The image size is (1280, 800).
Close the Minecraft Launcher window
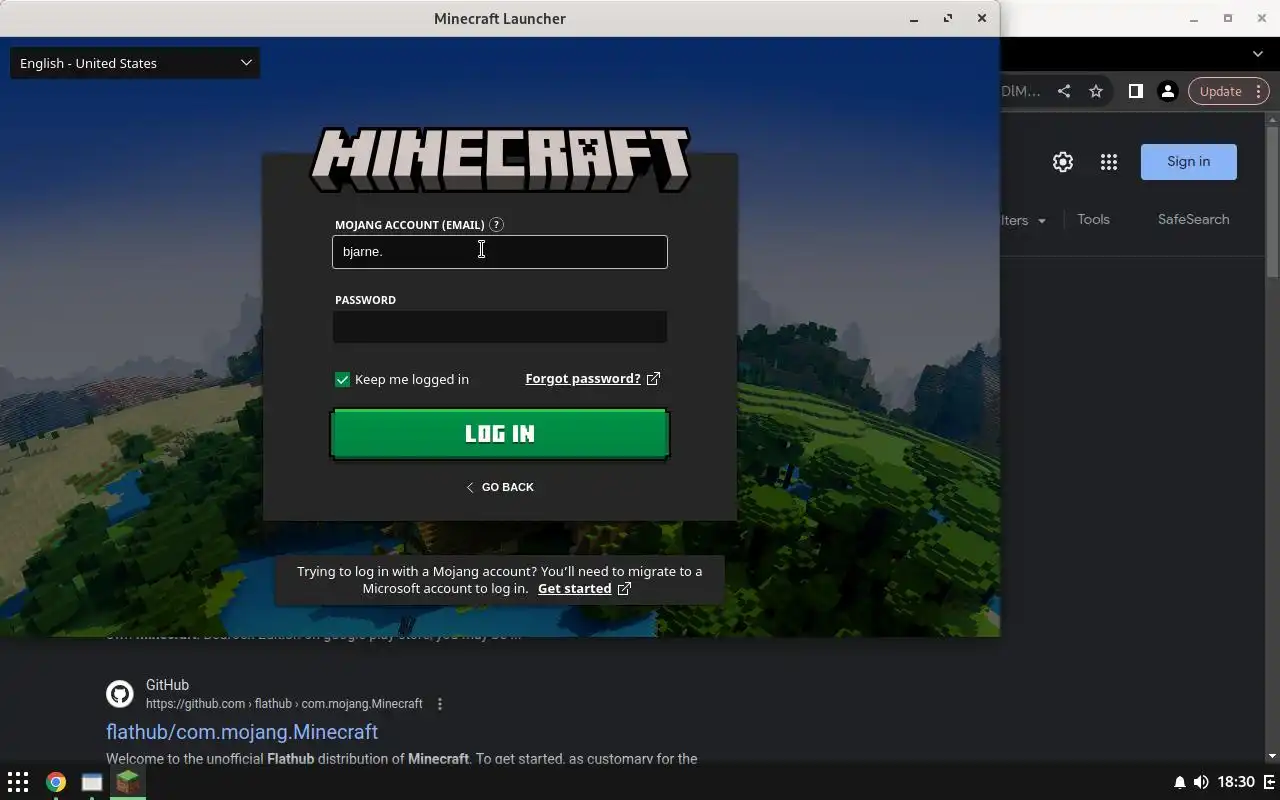tap(982, 19)
